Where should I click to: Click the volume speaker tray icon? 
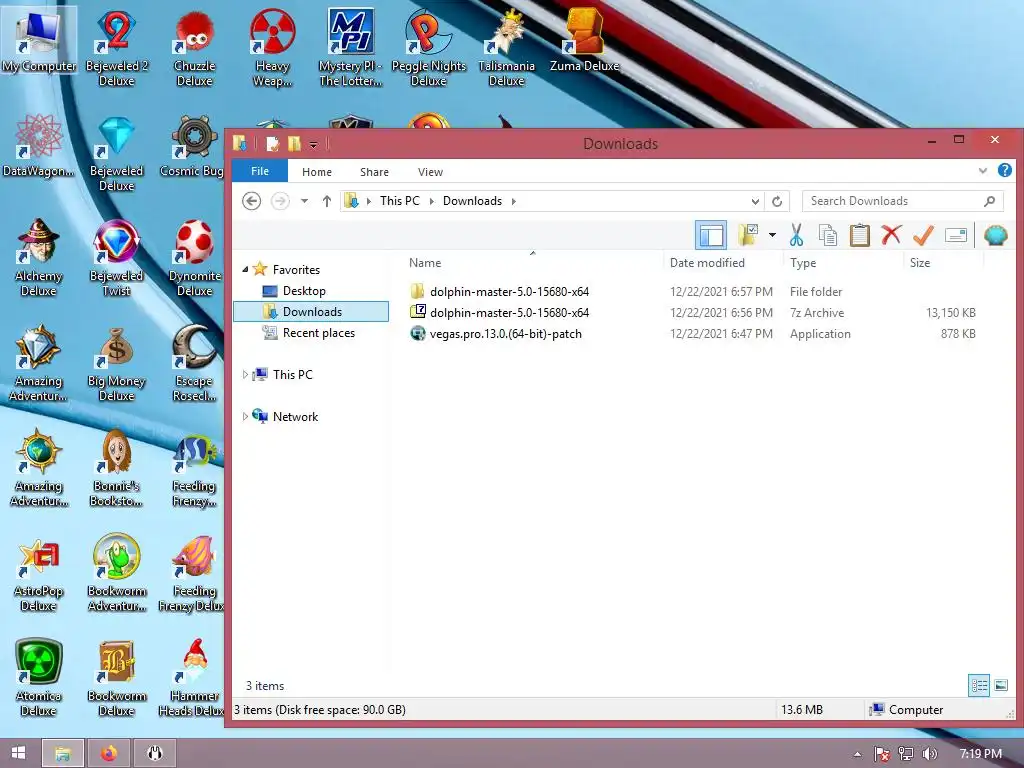[x=931, y=754]
